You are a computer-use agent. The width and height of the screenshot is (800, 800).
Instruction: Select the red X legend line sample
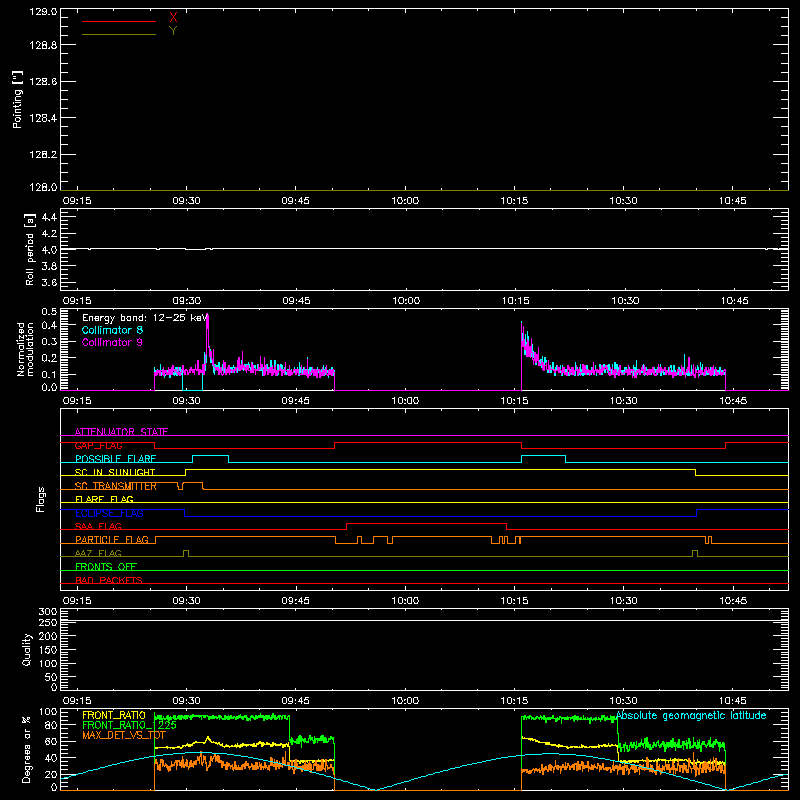(119, 21)
